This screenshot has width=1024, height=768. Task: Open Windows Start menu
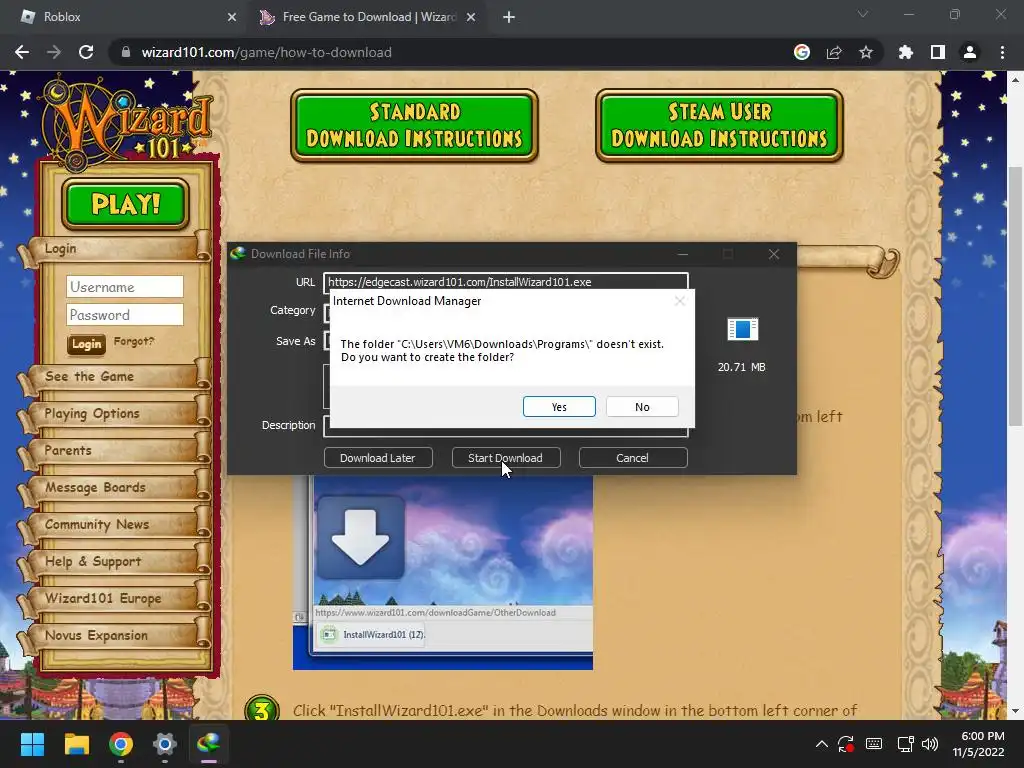[x=32, y=744]
